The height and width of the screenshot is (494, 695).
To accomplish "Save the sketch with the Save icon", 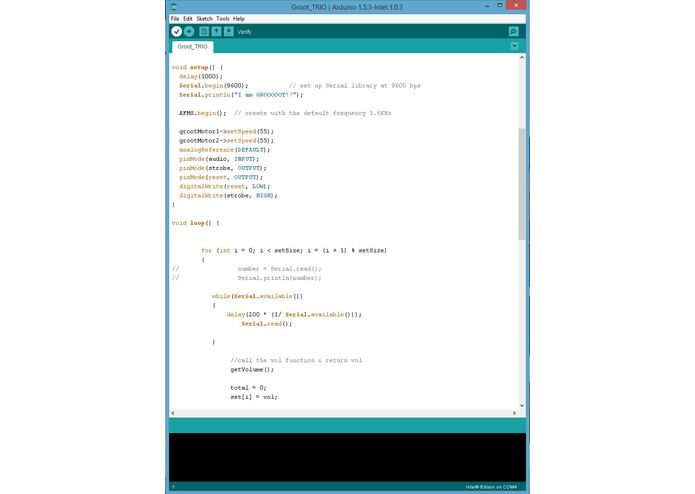I will [x=229, y=31].
